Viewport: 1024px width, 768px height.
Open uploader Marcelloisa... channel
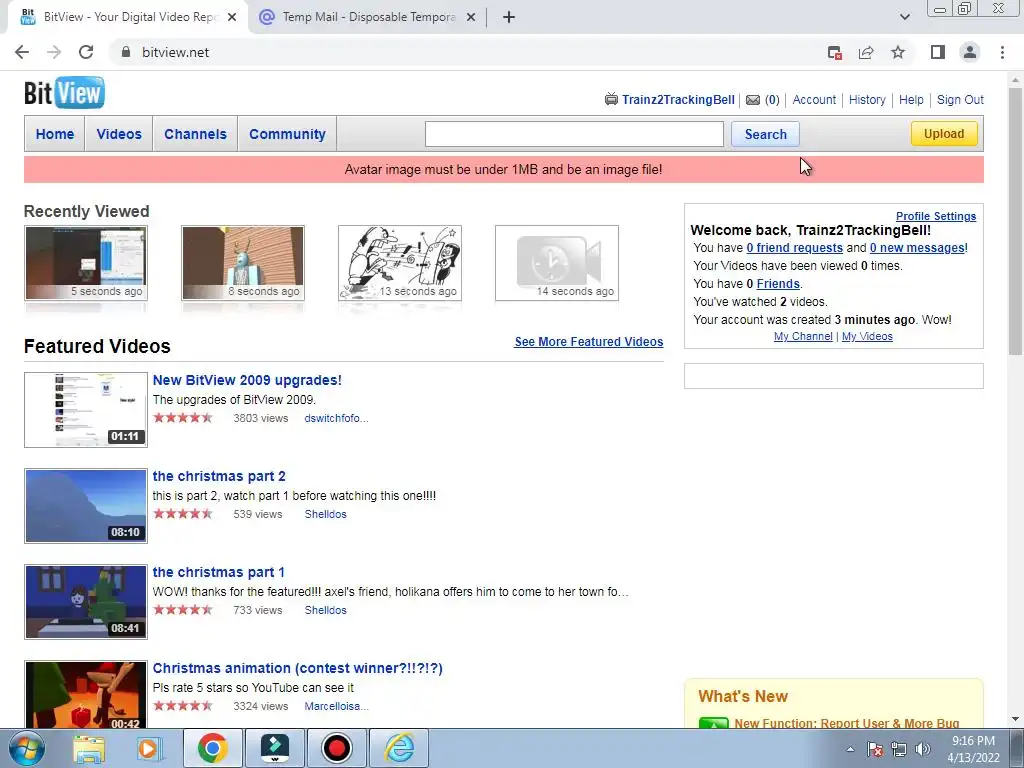point(336,706)
